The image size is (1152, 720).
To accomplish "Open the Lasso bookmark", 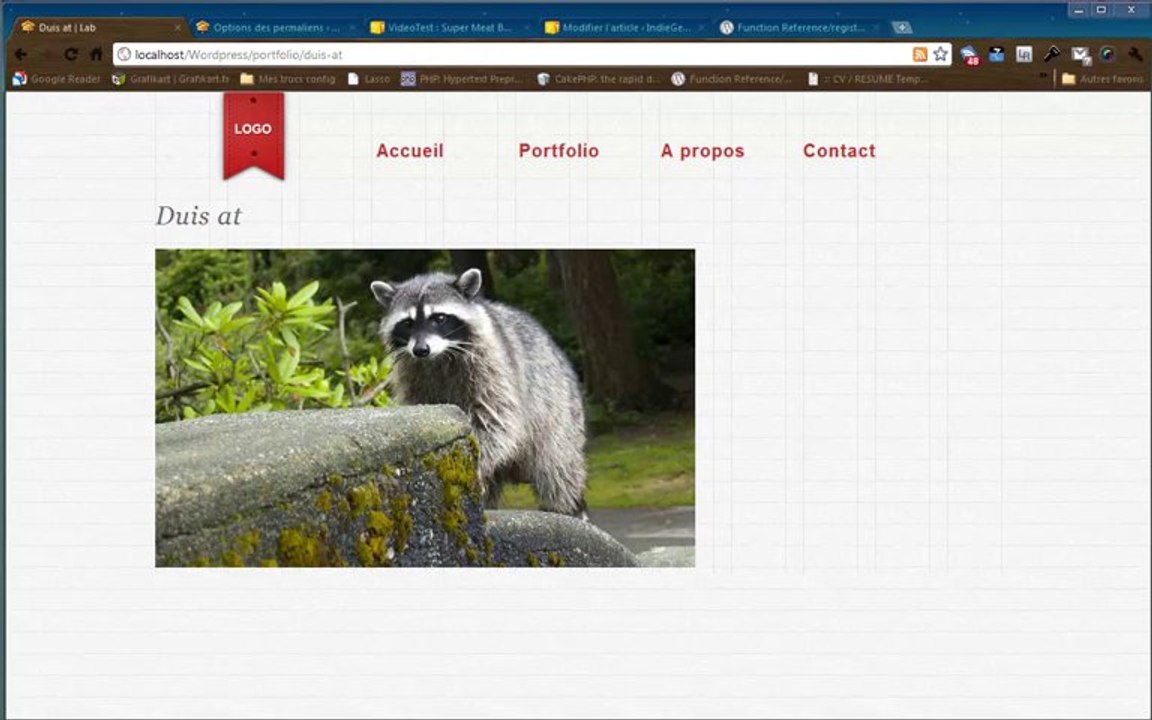I will point(369,79).
